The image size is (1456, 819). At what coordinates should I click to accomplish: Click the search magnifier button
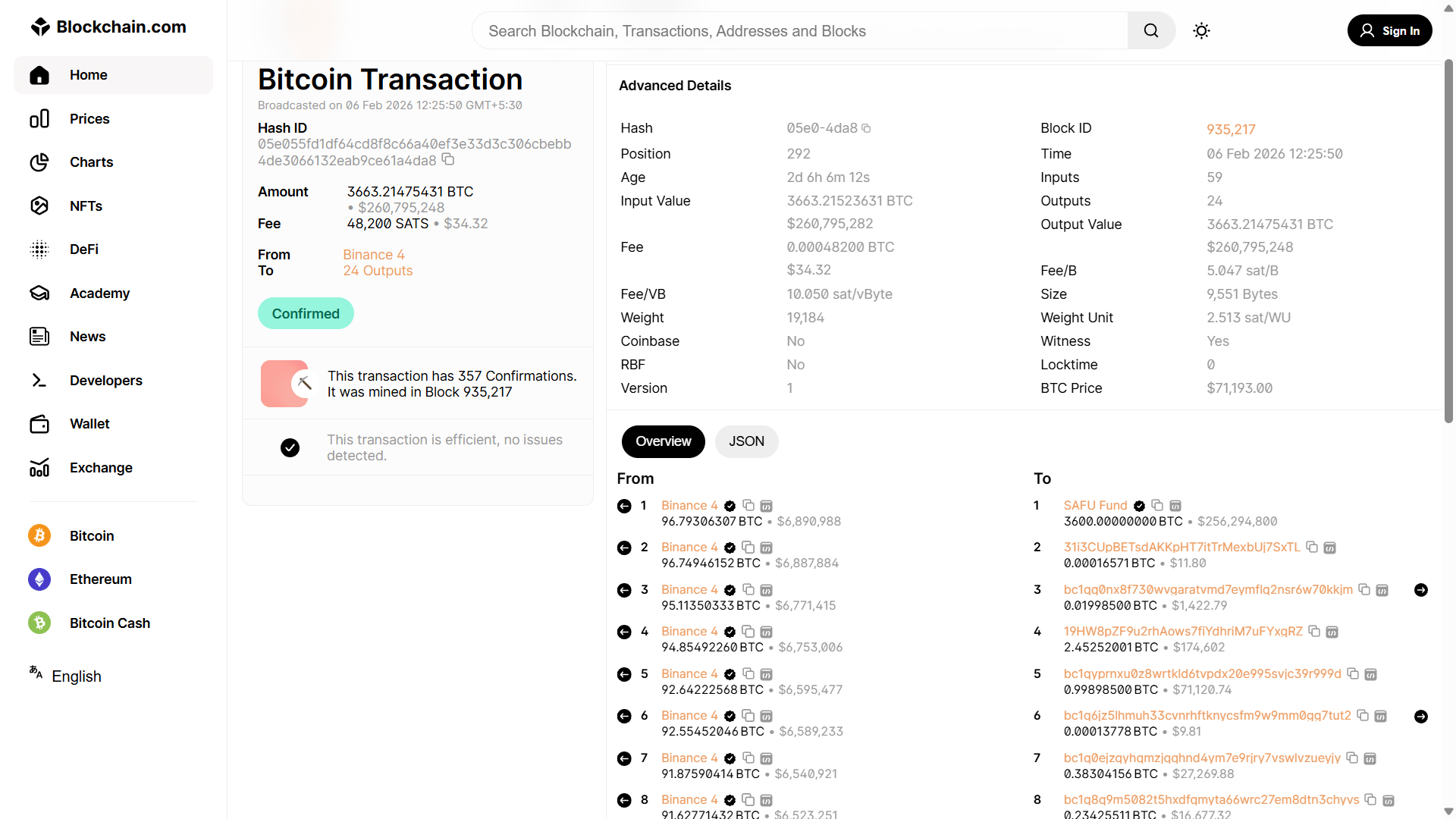(x=1150, y=31)
